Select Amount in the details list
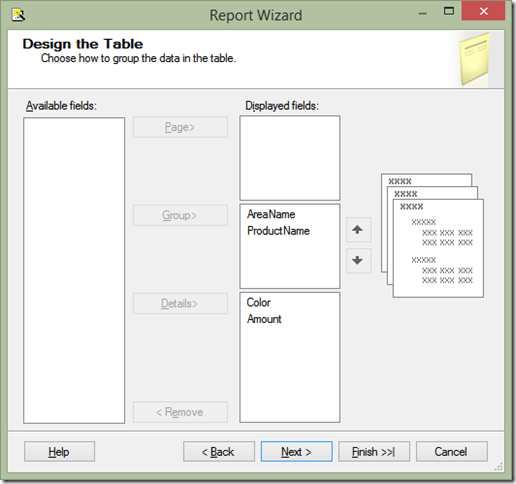 [264, 319]
